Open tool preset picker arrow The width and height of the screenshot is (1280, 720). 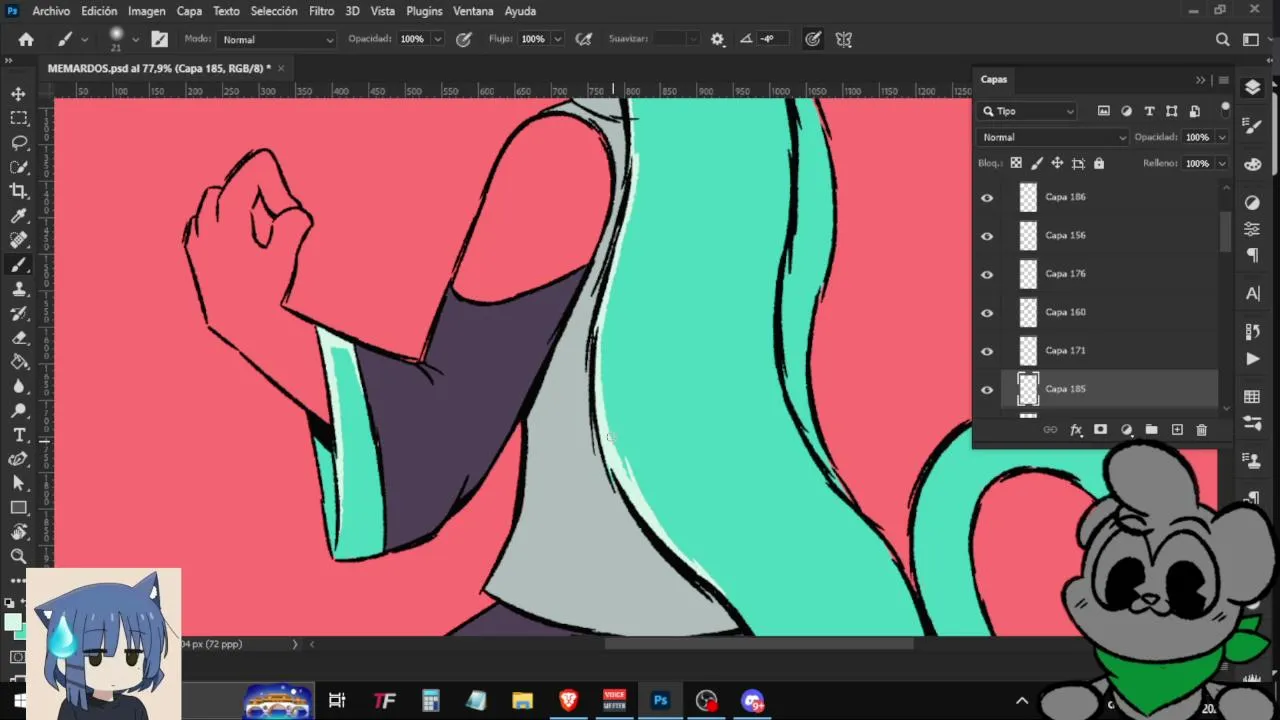[84, 39]
